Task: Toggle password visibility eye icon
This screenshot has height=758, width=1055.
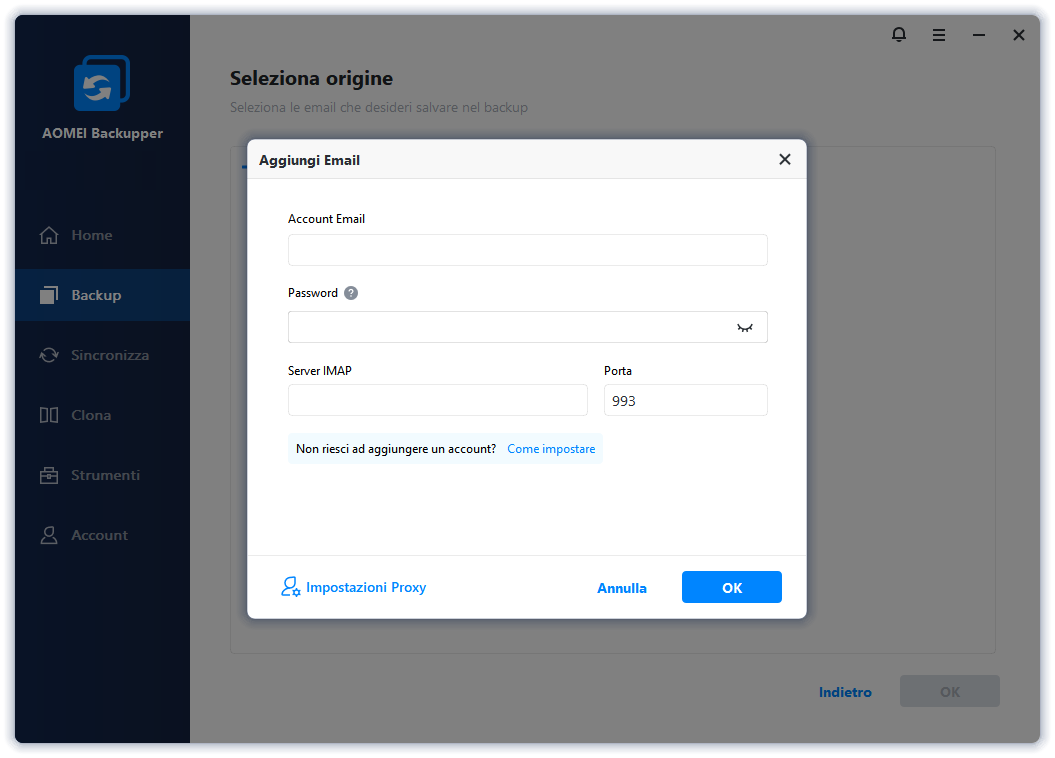Action: (x=745, y=327)
